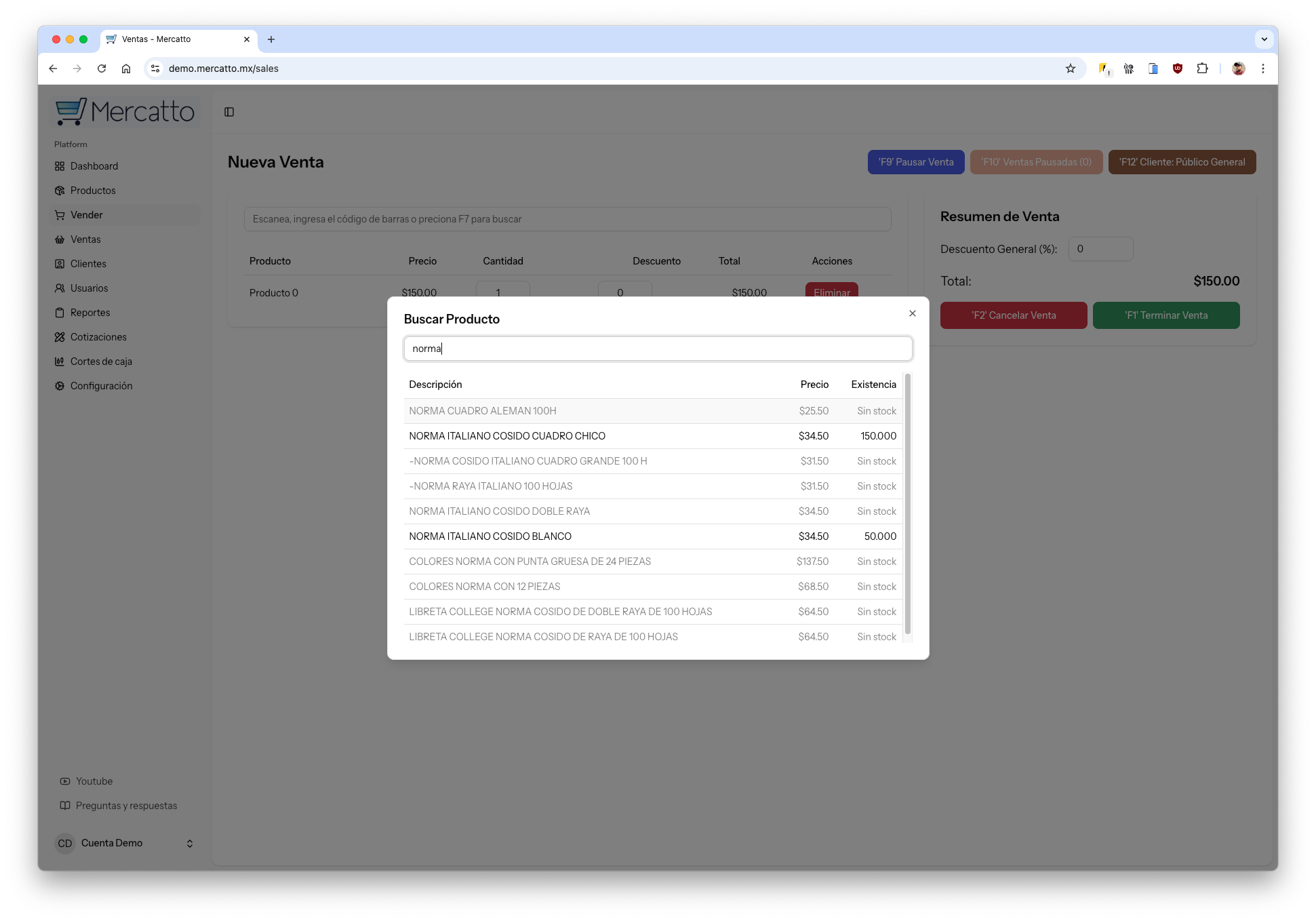Open the tab search dropdown arrow
Viewport: 1316px width, 921px height.
(x=1264, y=39)
